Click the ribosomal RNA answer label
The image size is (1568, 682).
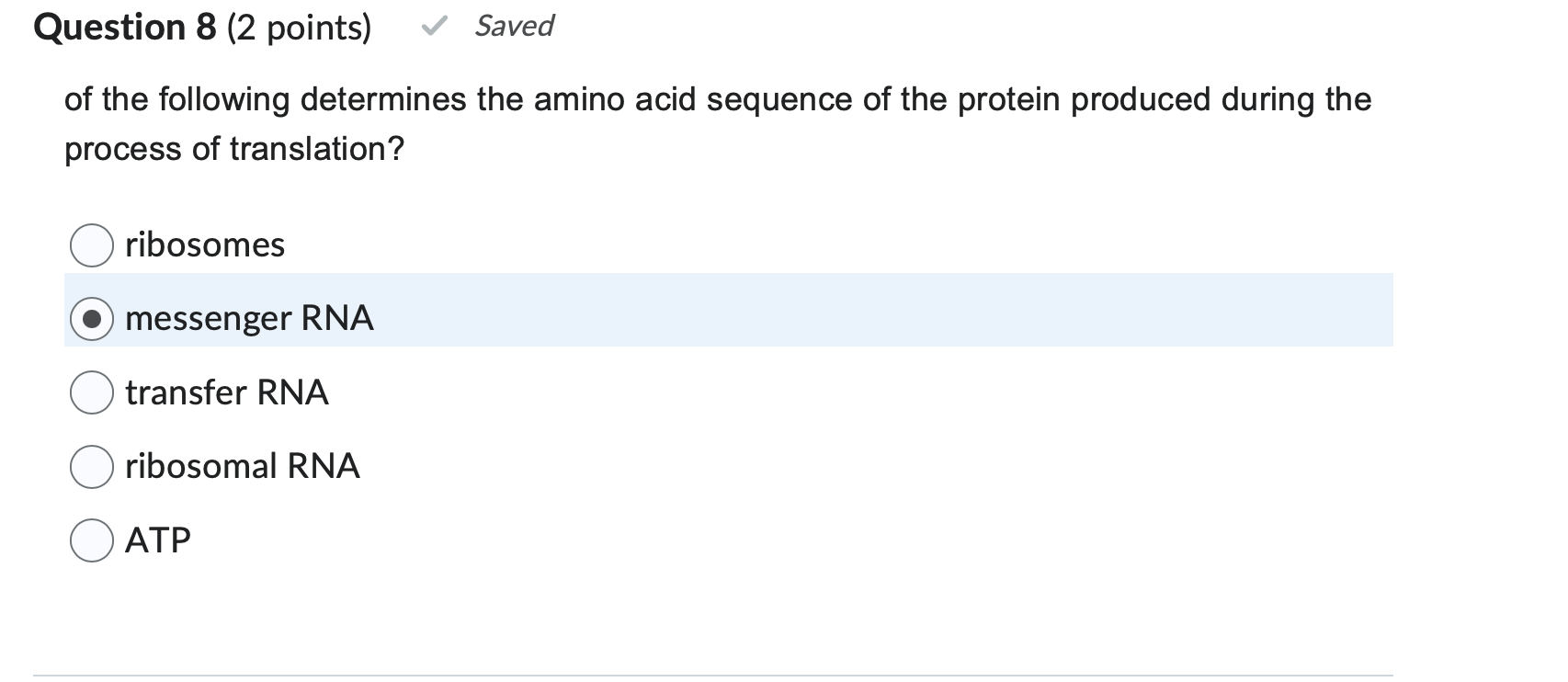click(x=242, y=466)
